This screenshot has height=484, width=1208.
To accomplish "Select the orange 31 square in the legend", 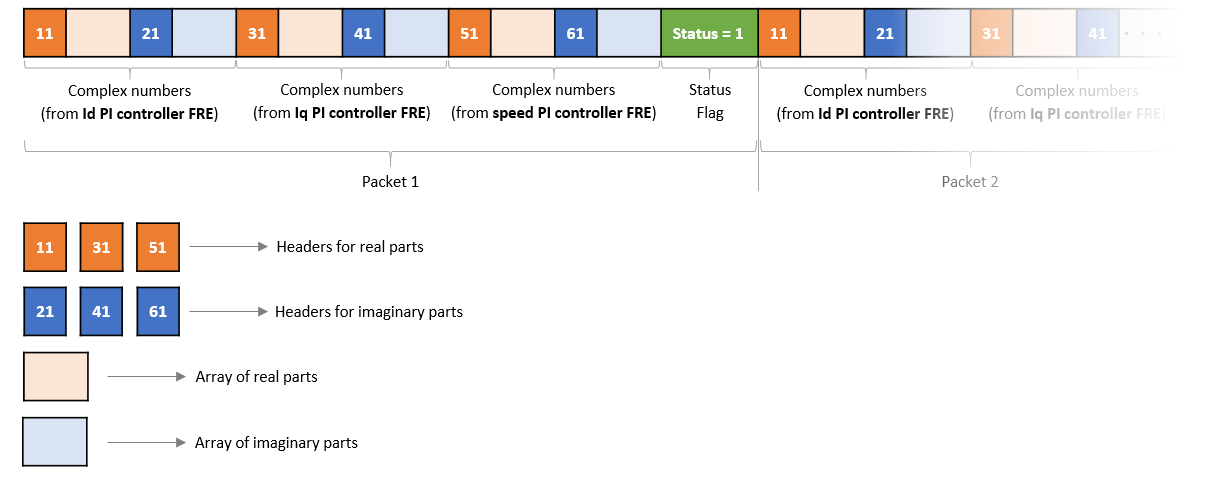I will pyautogui.click(x=101, y=247).
